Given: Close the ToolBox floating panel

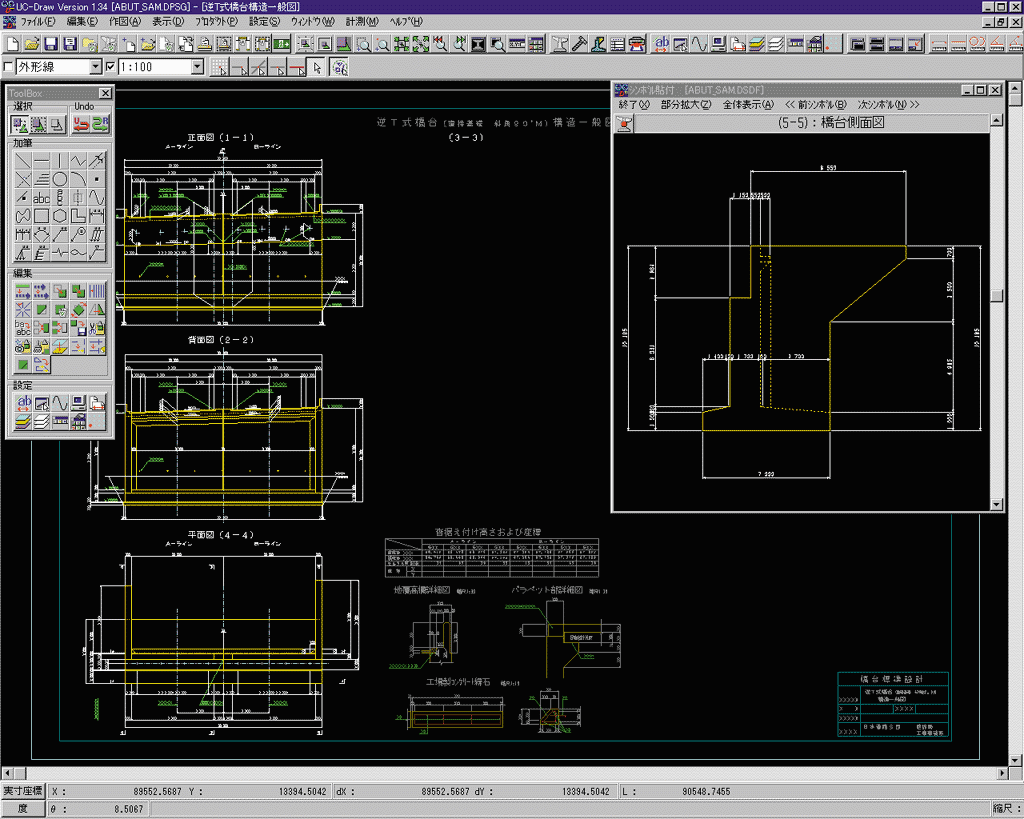Looking at the screenshot, I should point(107,93).
